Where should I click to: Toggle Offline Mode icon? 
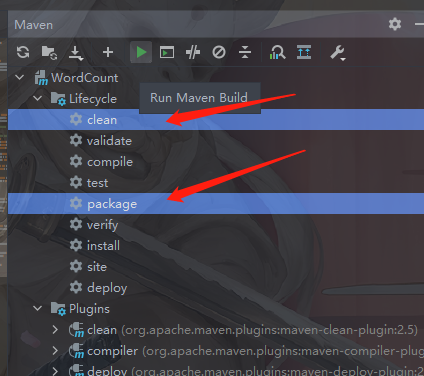click(x=193, y=52)
